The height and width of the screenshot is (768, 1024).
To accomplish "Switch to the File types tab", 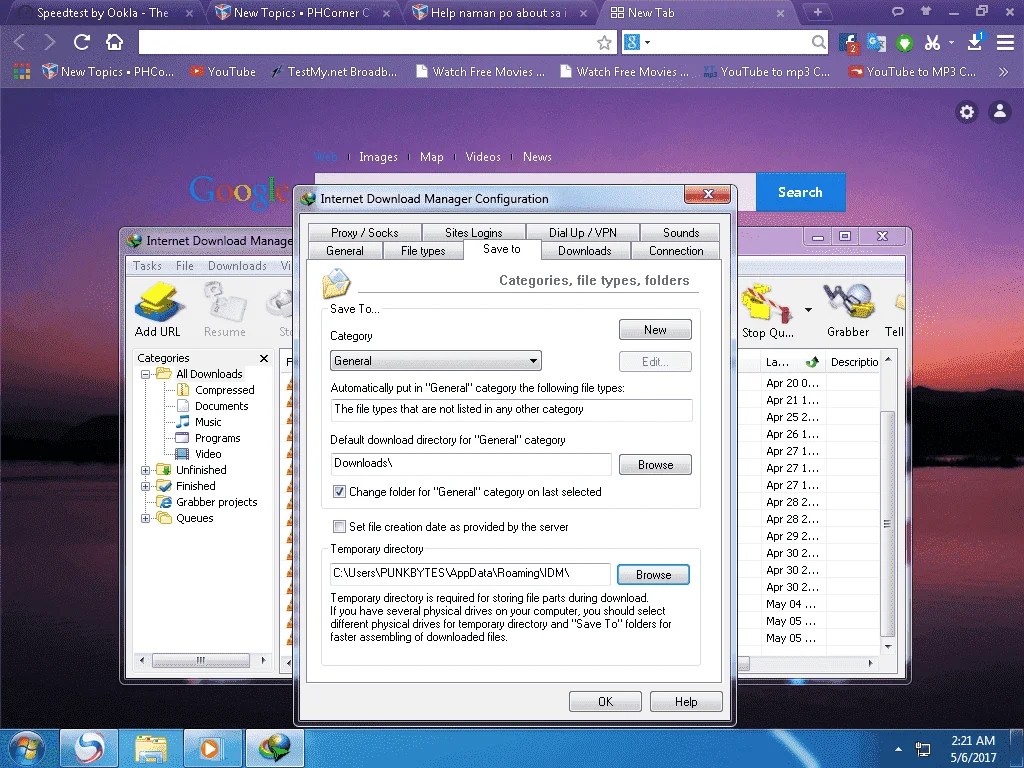I will [x=423, y=251].
